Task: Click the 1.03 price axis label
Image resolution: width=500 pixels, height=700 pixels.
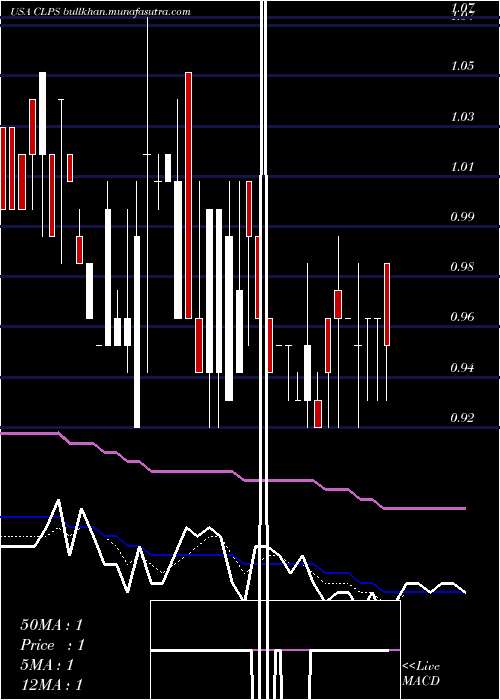Action: (462, 117)
